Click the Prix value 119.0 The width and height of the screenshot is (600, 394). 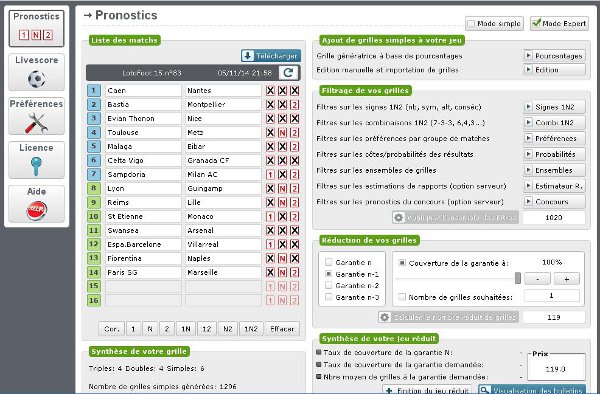[556, 369]
